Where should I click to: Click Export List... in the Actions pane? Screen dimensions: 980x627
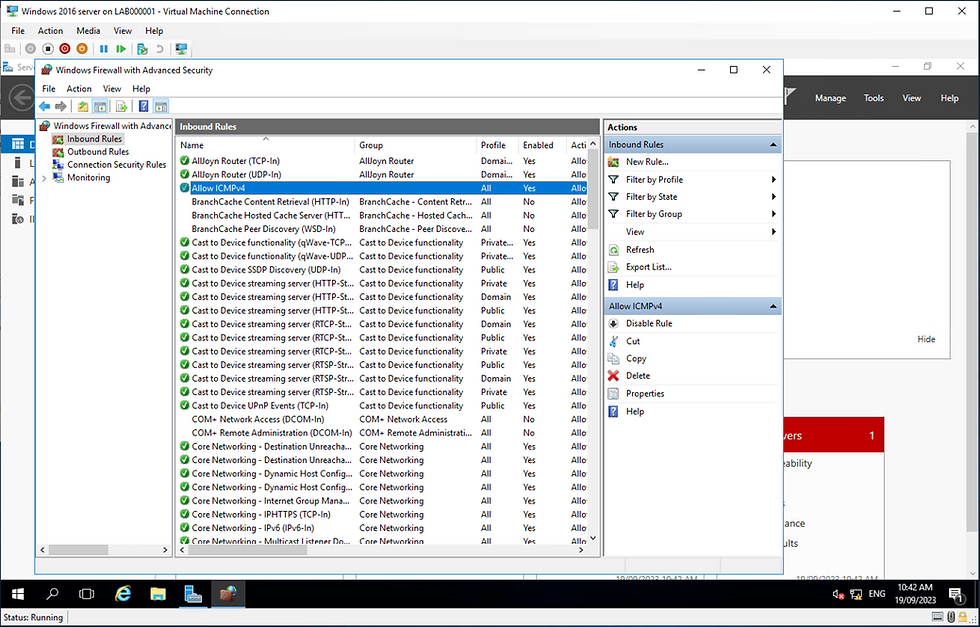(x=648, y=267)
